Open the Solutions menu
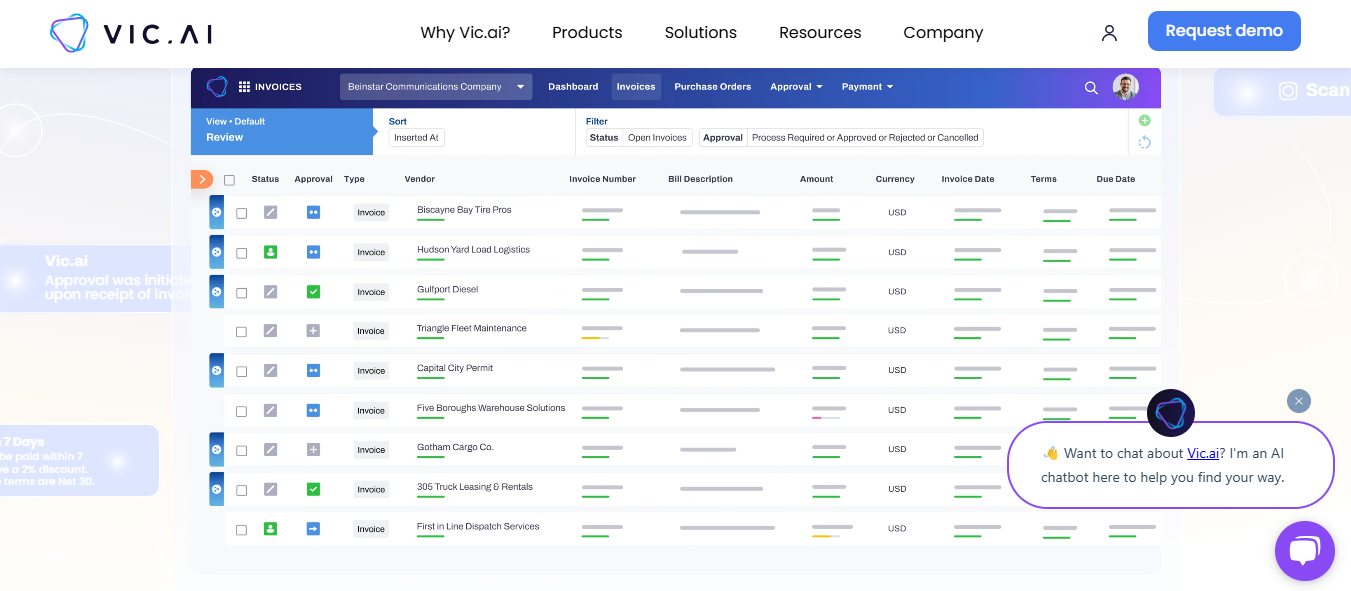The image size is (1351, 591). click(x=701, y=32)
